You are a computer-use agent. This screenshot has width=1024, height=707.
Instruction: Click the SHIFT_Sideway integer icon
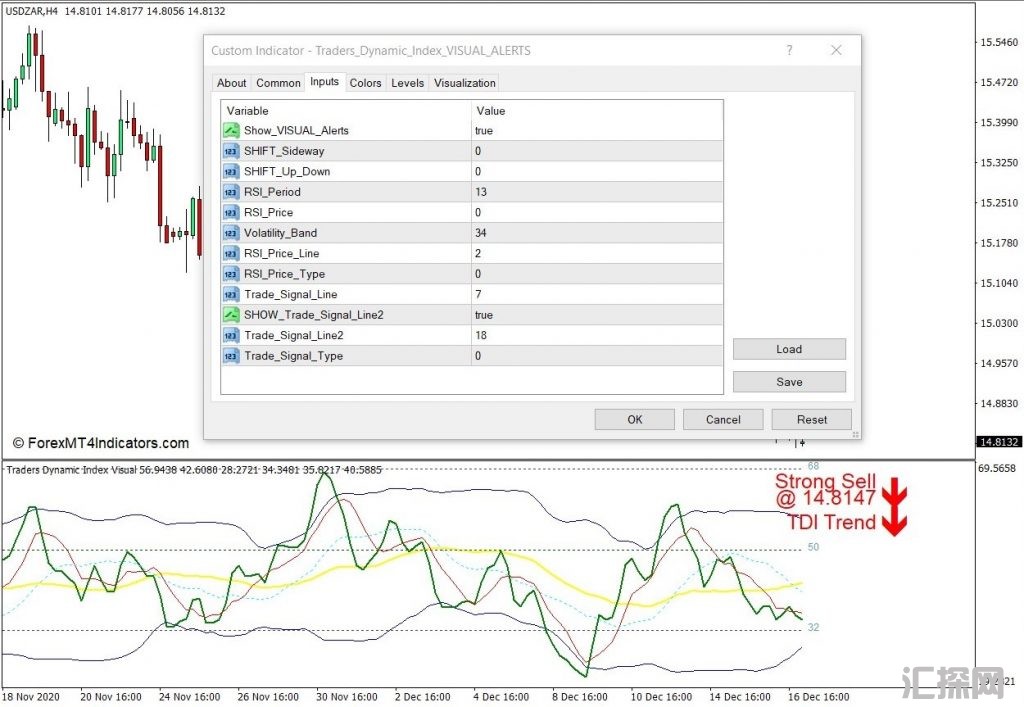[231, 151]
